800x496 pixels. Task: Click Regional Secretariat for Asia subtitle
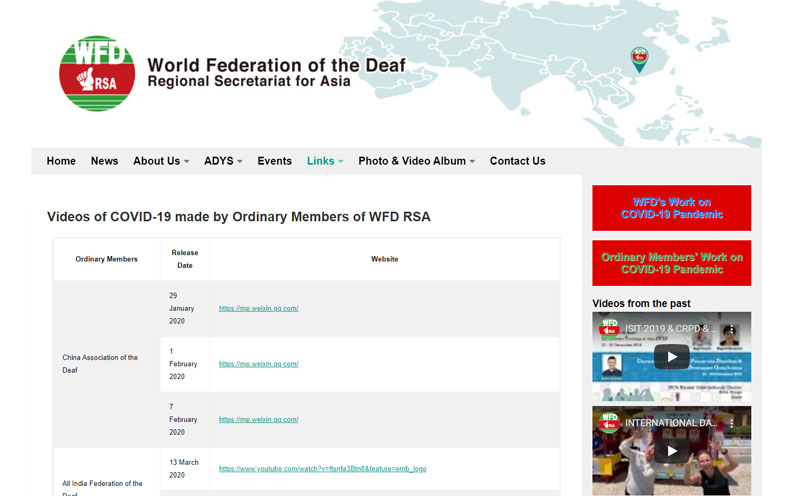[x=249, y=81]
